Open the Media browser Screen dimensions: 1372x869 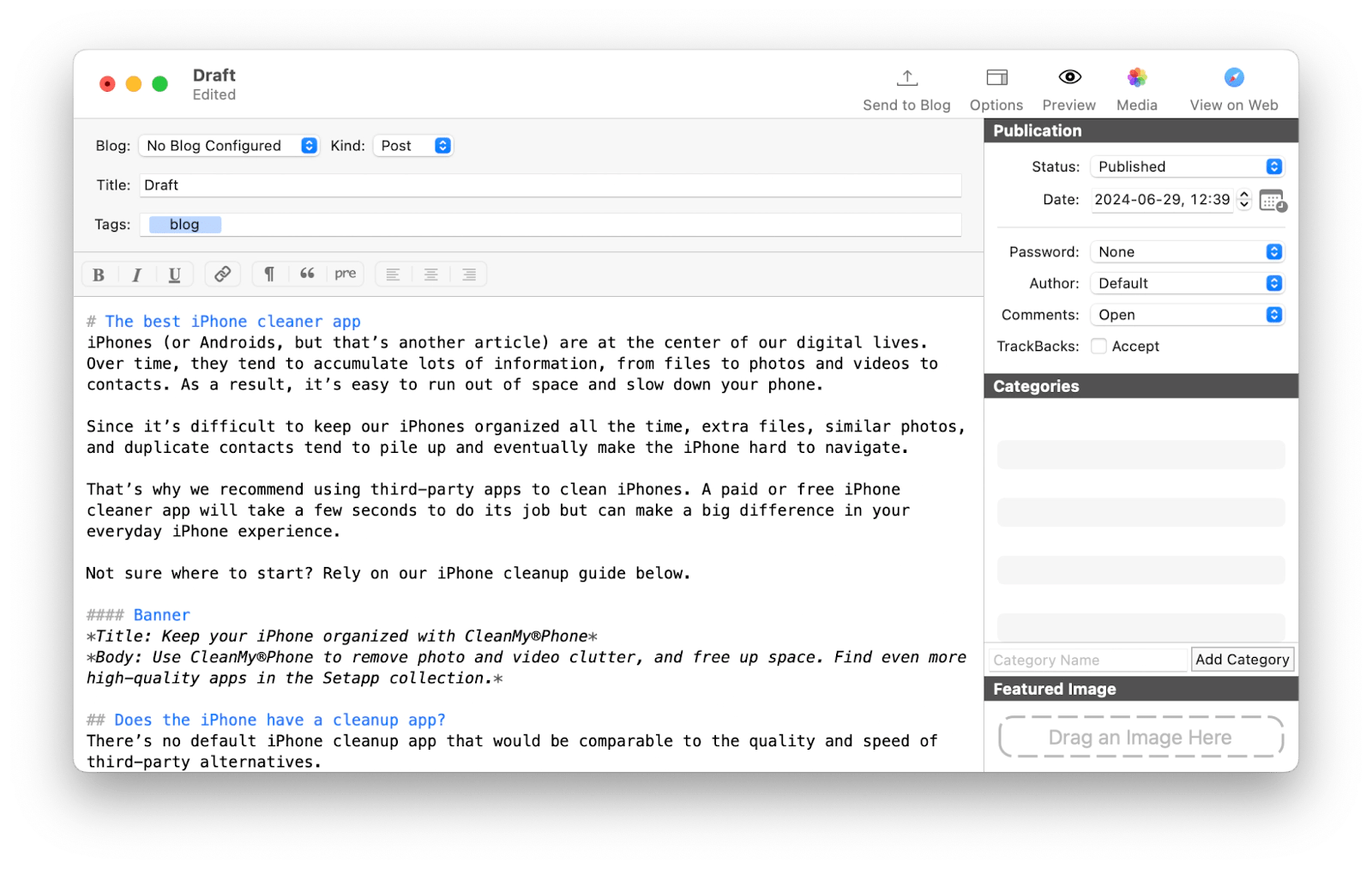(1136, 78)
